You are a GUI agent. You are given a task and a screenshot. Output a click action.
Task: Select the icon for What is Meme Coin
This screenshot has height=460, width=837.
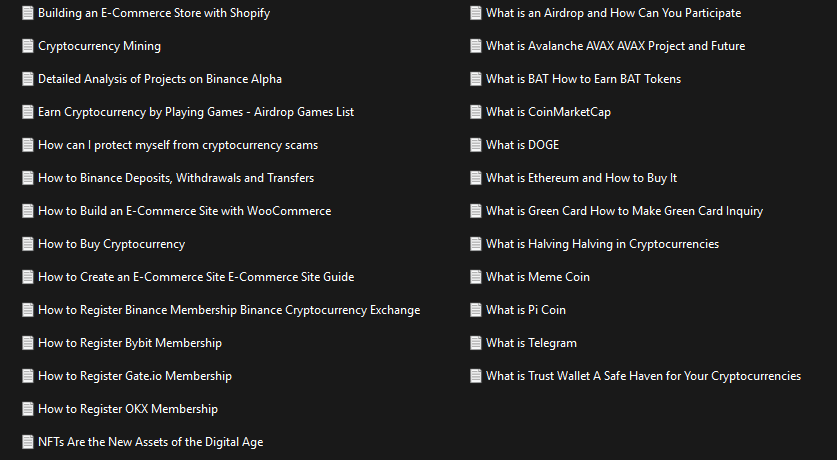476,277
